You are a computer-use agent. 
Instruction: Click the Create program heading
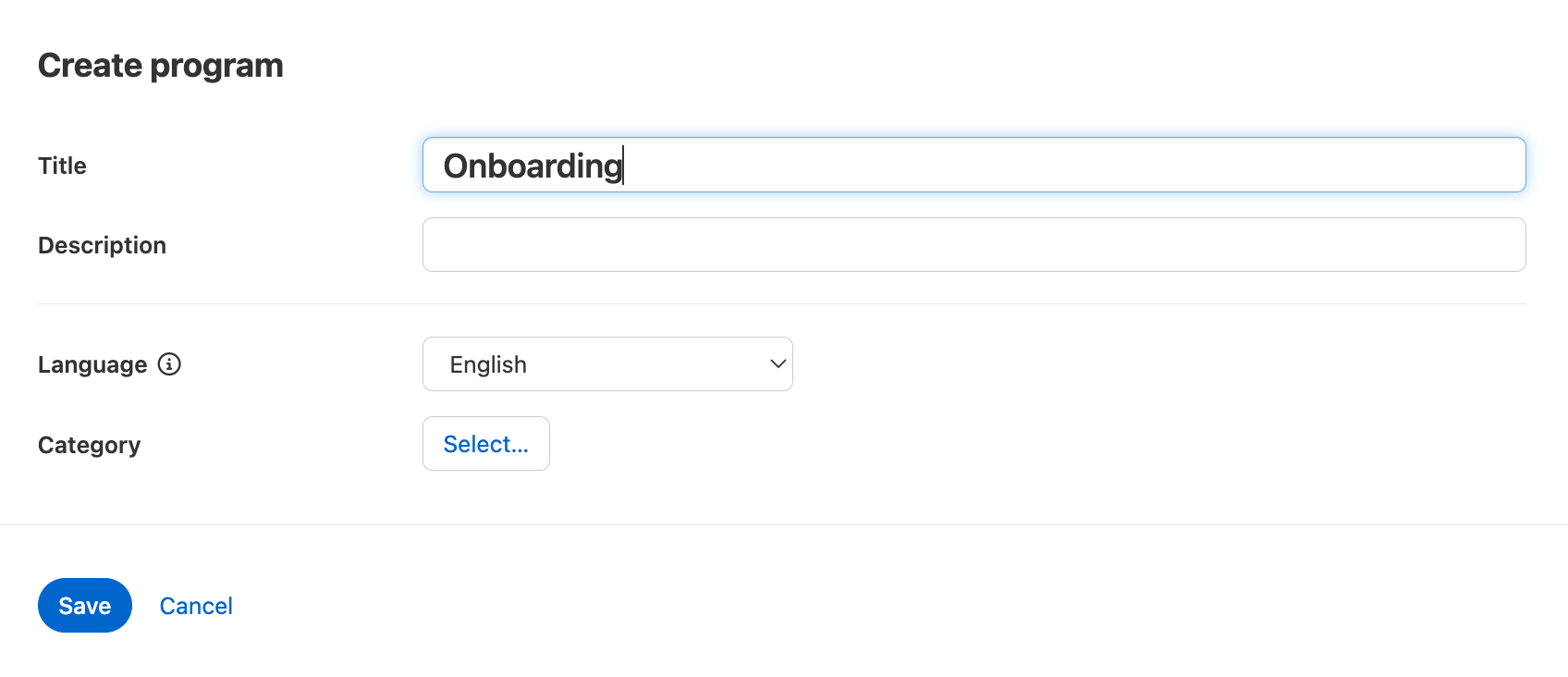160,66
